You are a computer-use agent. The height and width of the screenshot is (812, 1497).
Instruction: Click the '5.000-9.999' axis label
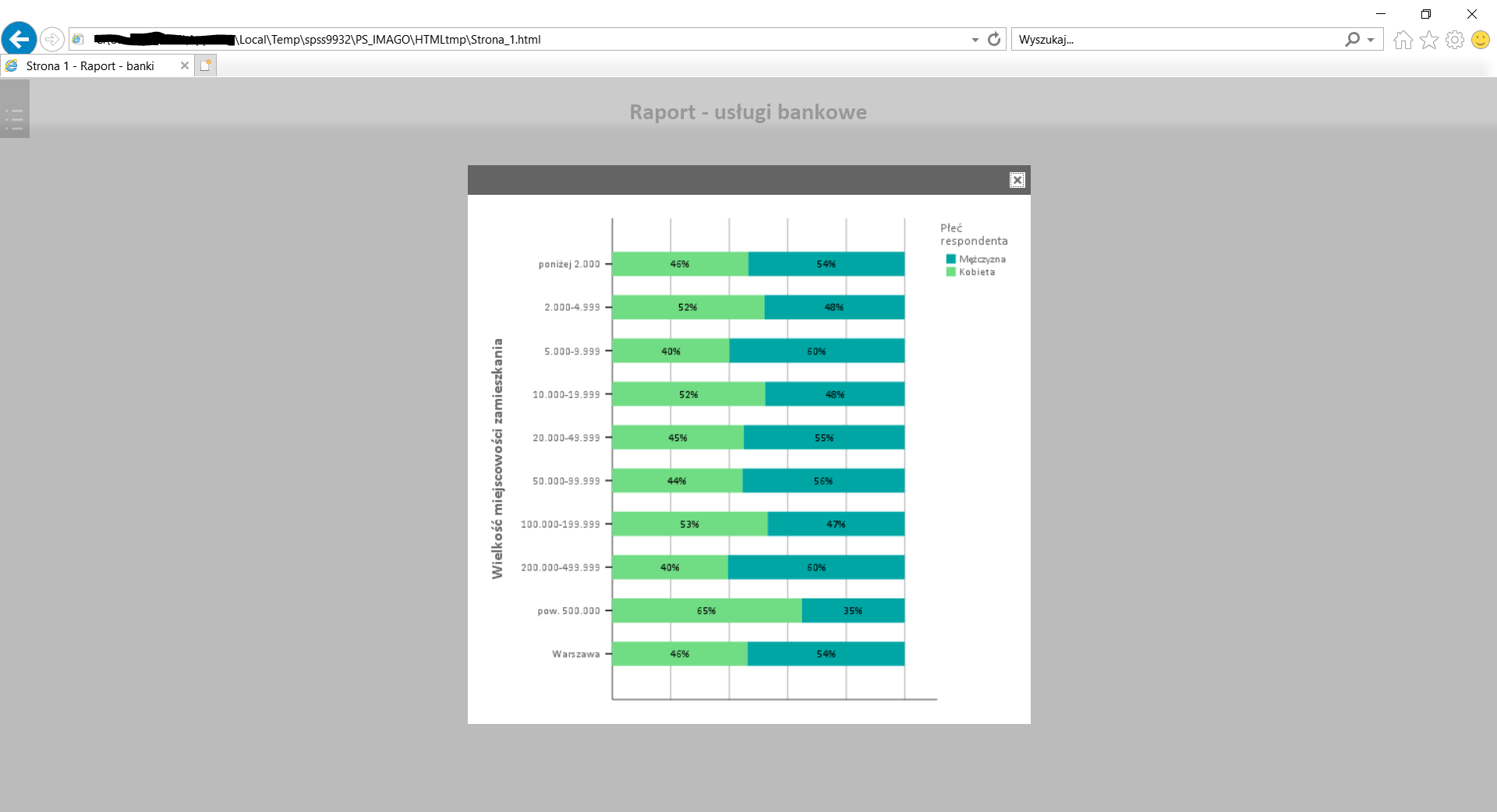pyautogui.click(x=572, y=352)
